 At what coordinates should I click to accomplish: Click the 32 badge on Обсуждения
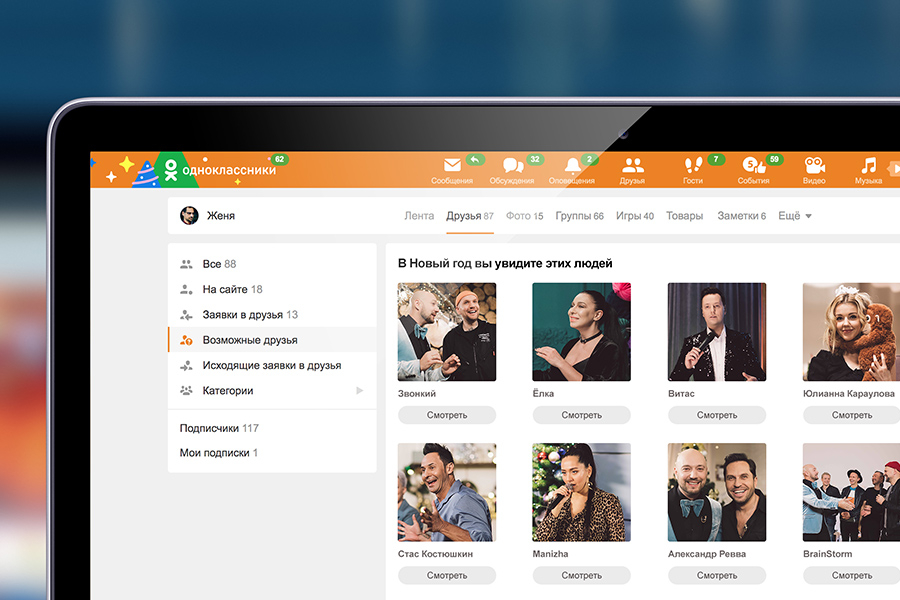coord(534,159)
